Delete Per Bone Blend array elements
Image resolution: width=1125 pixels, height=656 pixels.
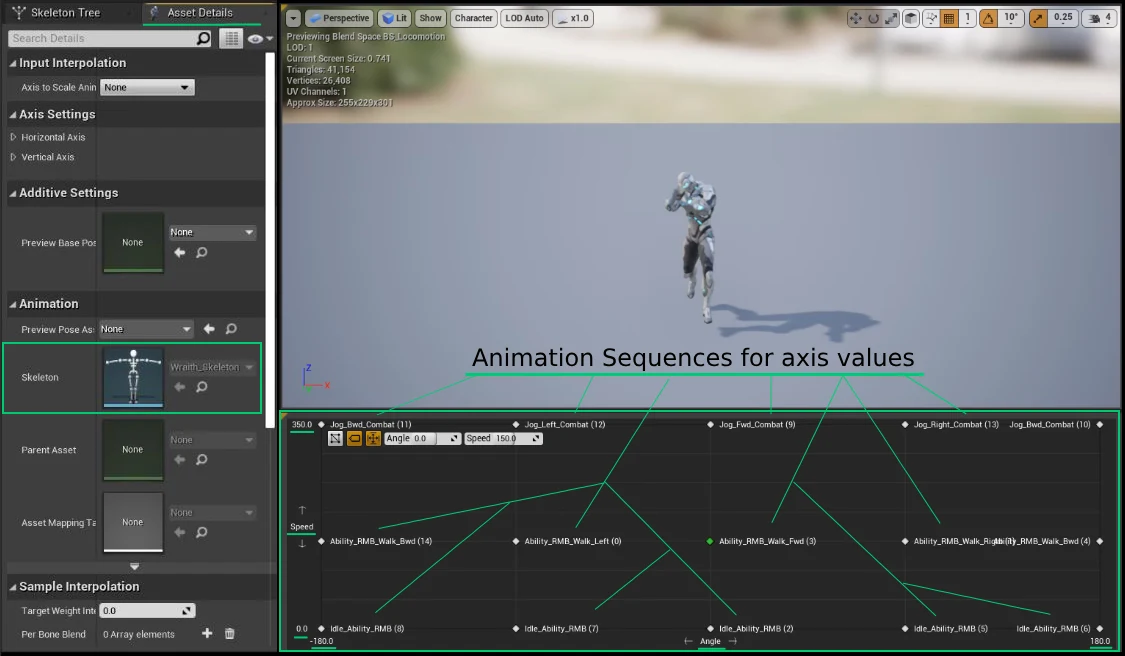click(229, 634)
